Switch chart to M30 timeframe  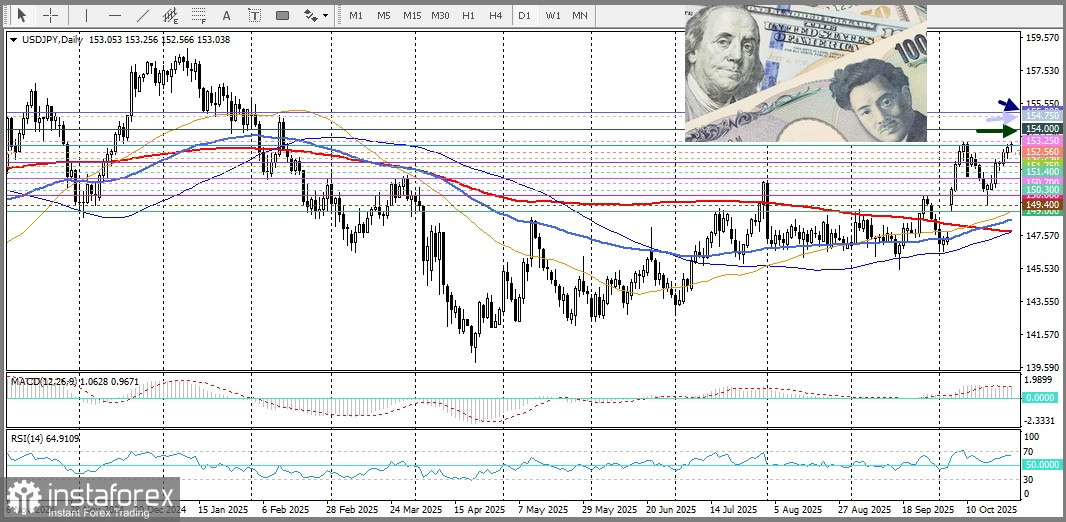tap(440, 15)
